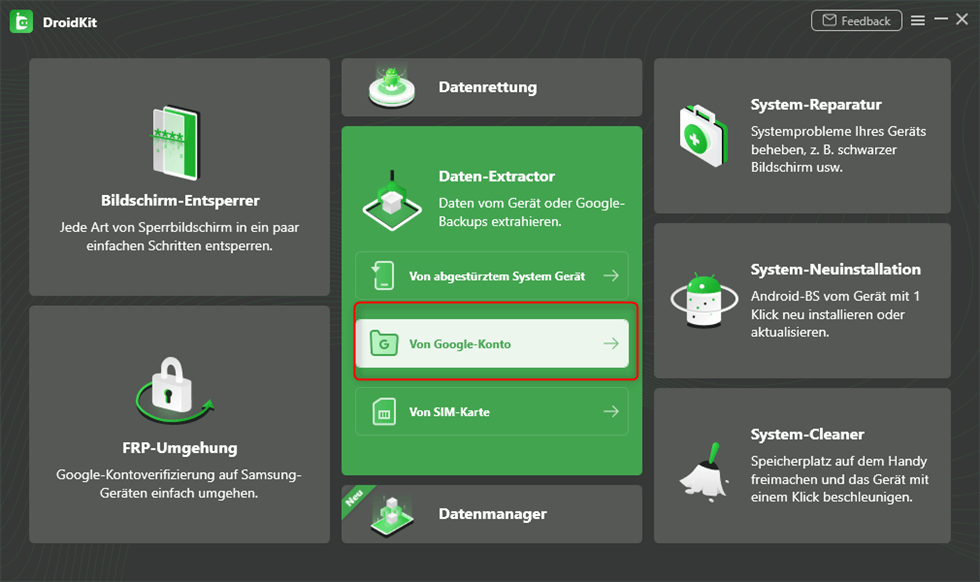This screenshot has height=582, width=980.
Task: Open the hamburger menu in title bar
Action: click(x=917, y=21)
